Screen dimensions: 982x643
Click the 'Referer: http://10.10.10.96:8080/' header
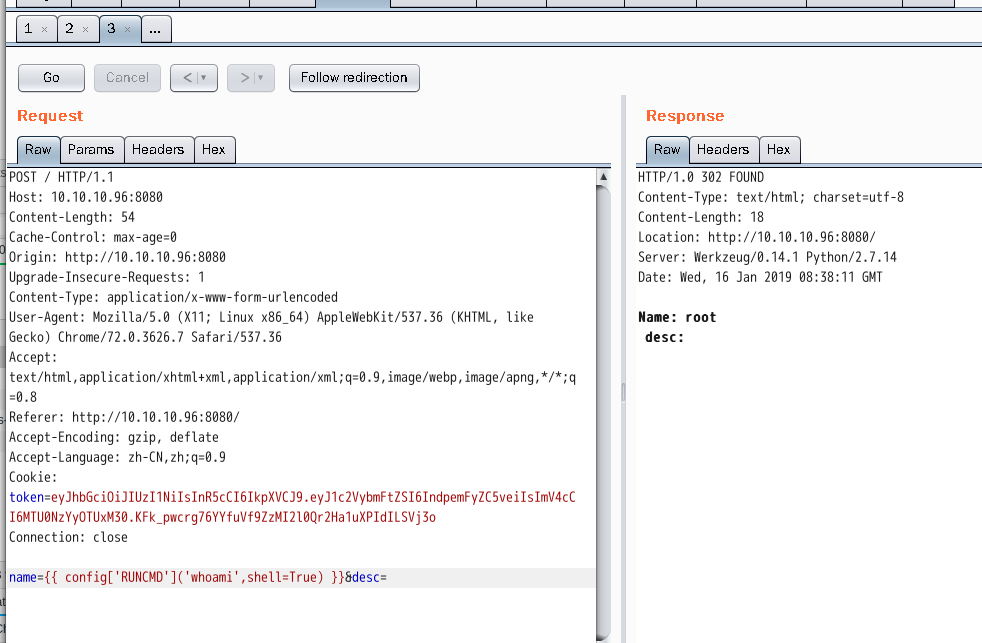coord(124,418)
